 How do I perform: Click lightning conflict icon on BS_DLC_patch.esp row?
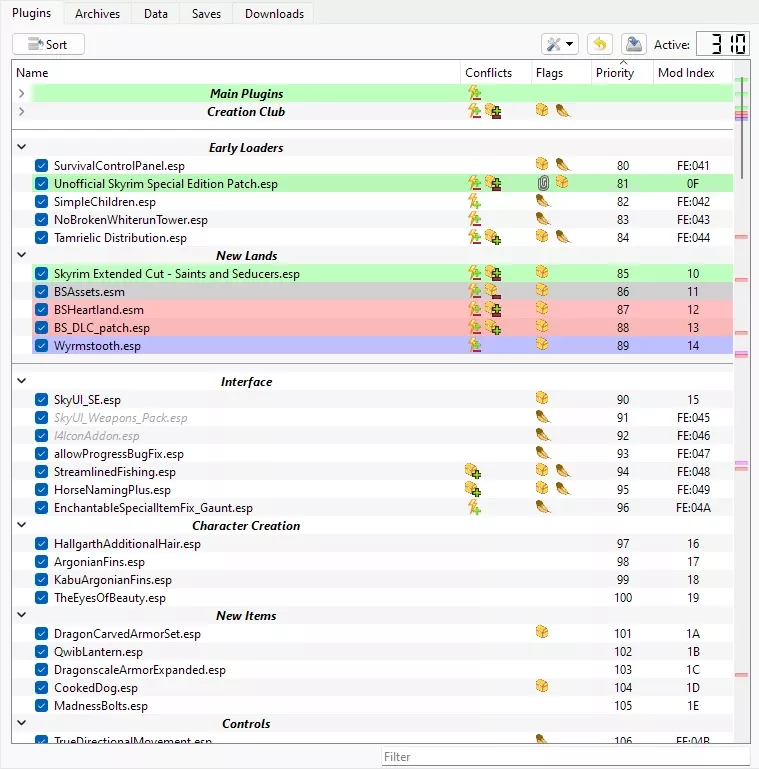point(474,328)
